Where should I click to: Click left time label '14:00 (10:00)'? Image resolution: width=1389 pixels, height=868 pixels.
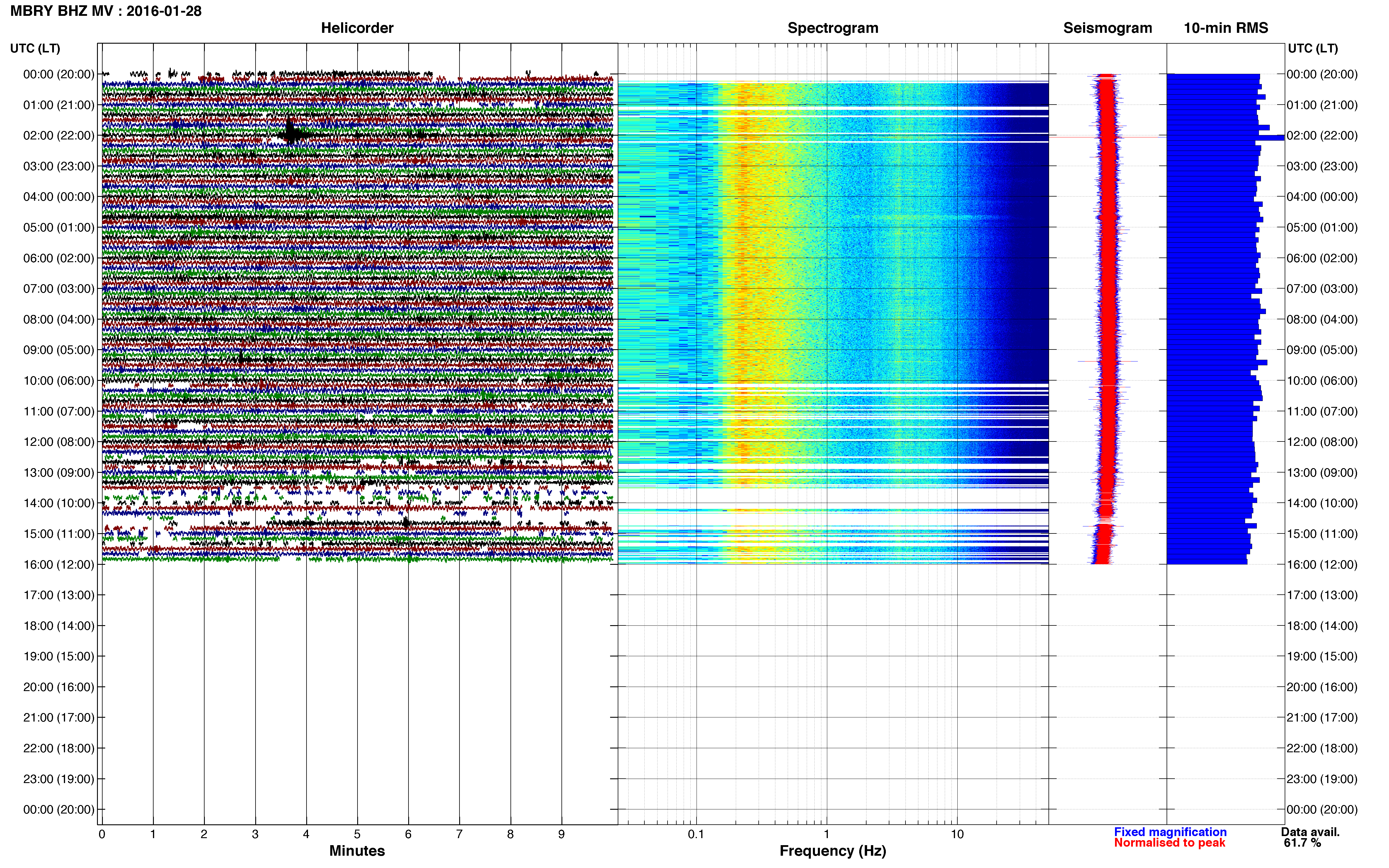click(x=59, y=503)
